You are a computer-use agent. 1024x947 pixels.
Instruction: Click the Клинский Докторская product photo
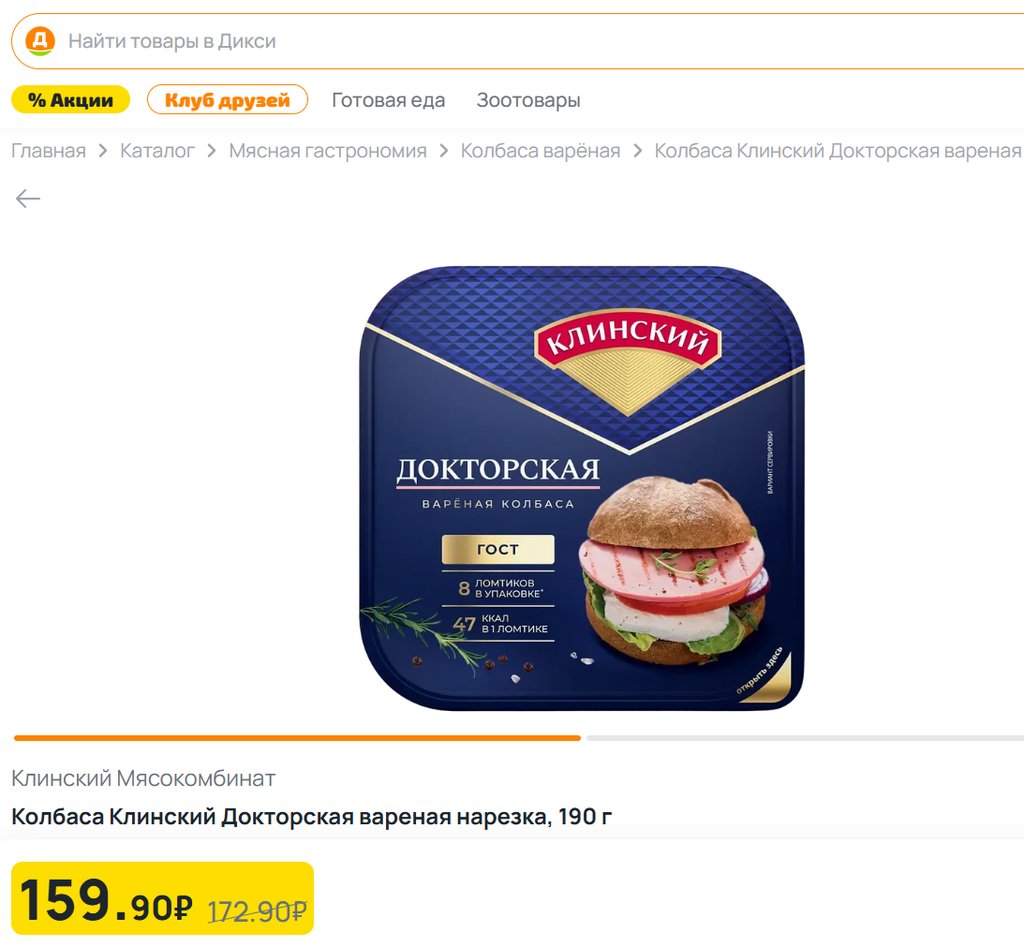[x=582, y=488]
